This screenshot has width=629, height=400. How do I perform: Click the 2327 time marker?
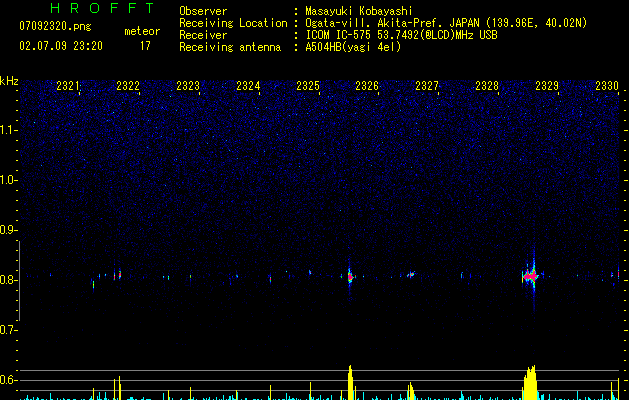point(427,86)
